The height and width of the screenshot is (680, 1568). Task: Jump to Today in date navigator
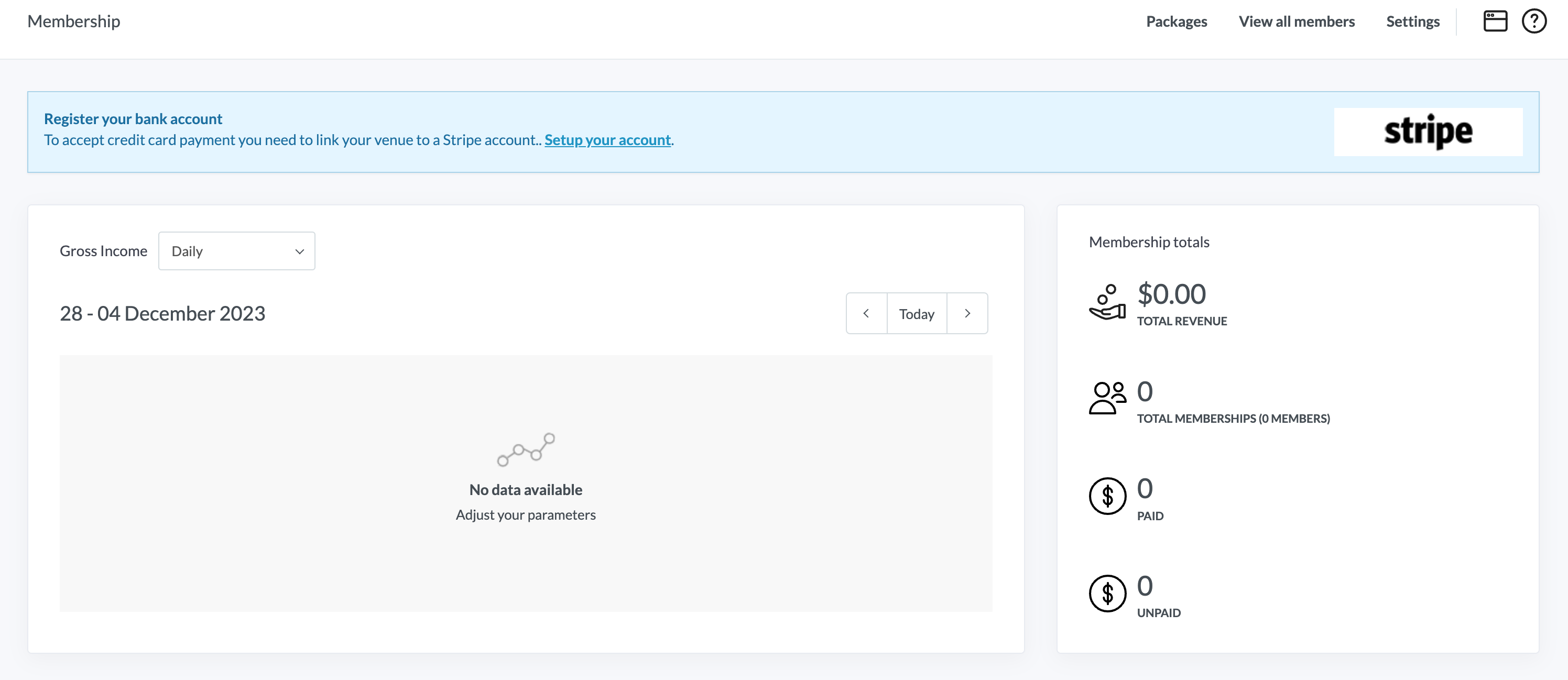click(916, 314)
